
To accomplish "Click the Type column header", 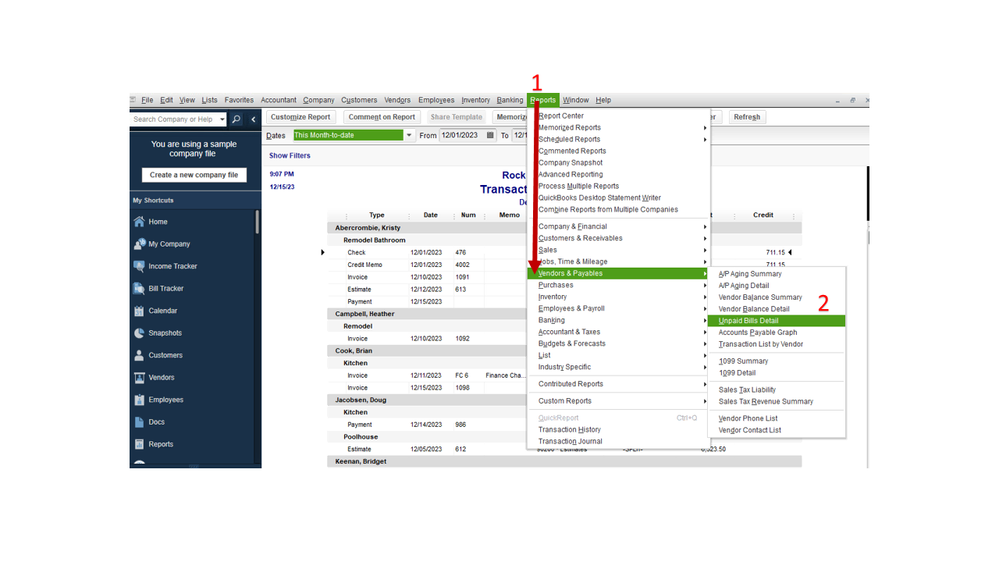I will [x=377, y=215].
